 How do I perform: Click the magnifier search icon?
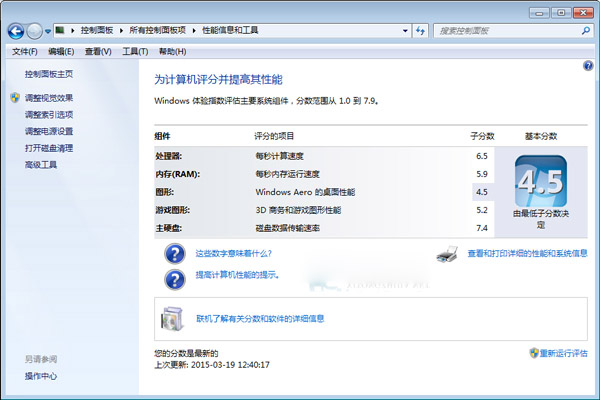585,31
